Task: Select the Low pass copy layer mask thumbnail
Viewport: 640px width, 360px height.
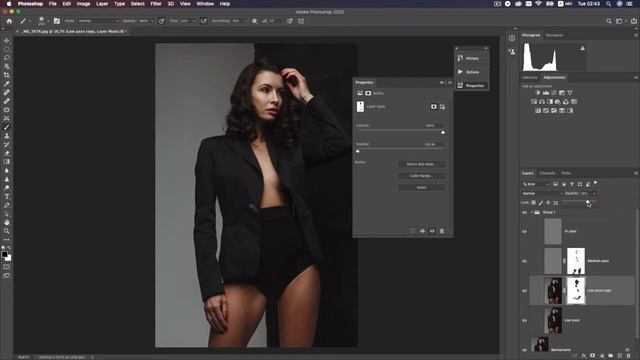Action: coord(576,291)
